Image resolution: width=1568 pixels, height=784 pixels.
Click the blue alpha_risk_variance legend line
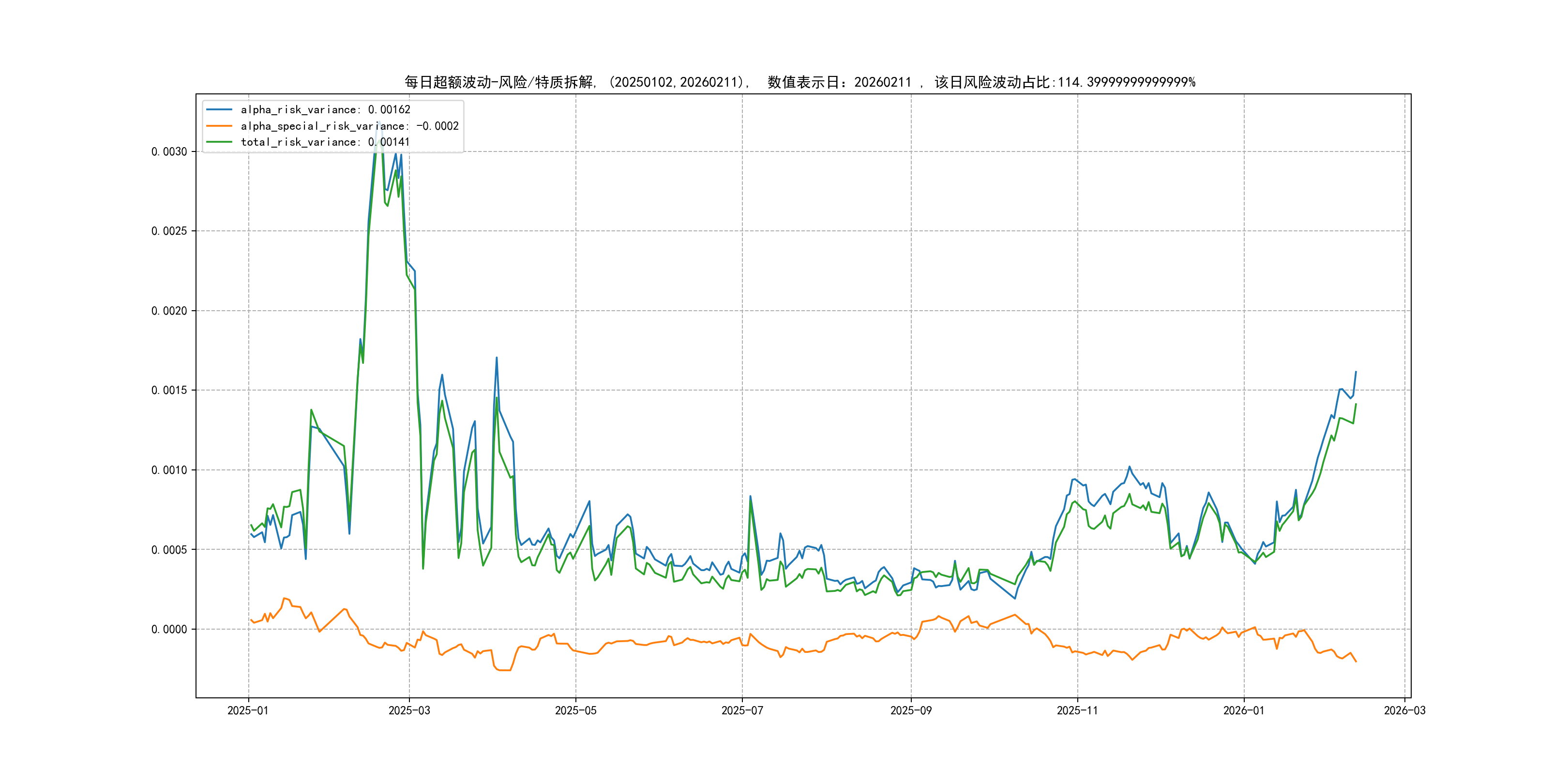pos(219,109)
